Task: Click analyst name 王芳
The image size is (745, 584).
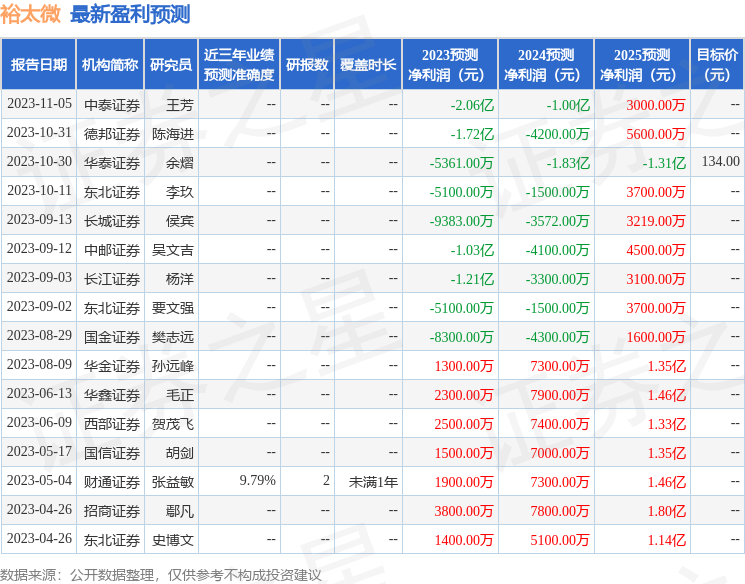Action: point(180,105)
